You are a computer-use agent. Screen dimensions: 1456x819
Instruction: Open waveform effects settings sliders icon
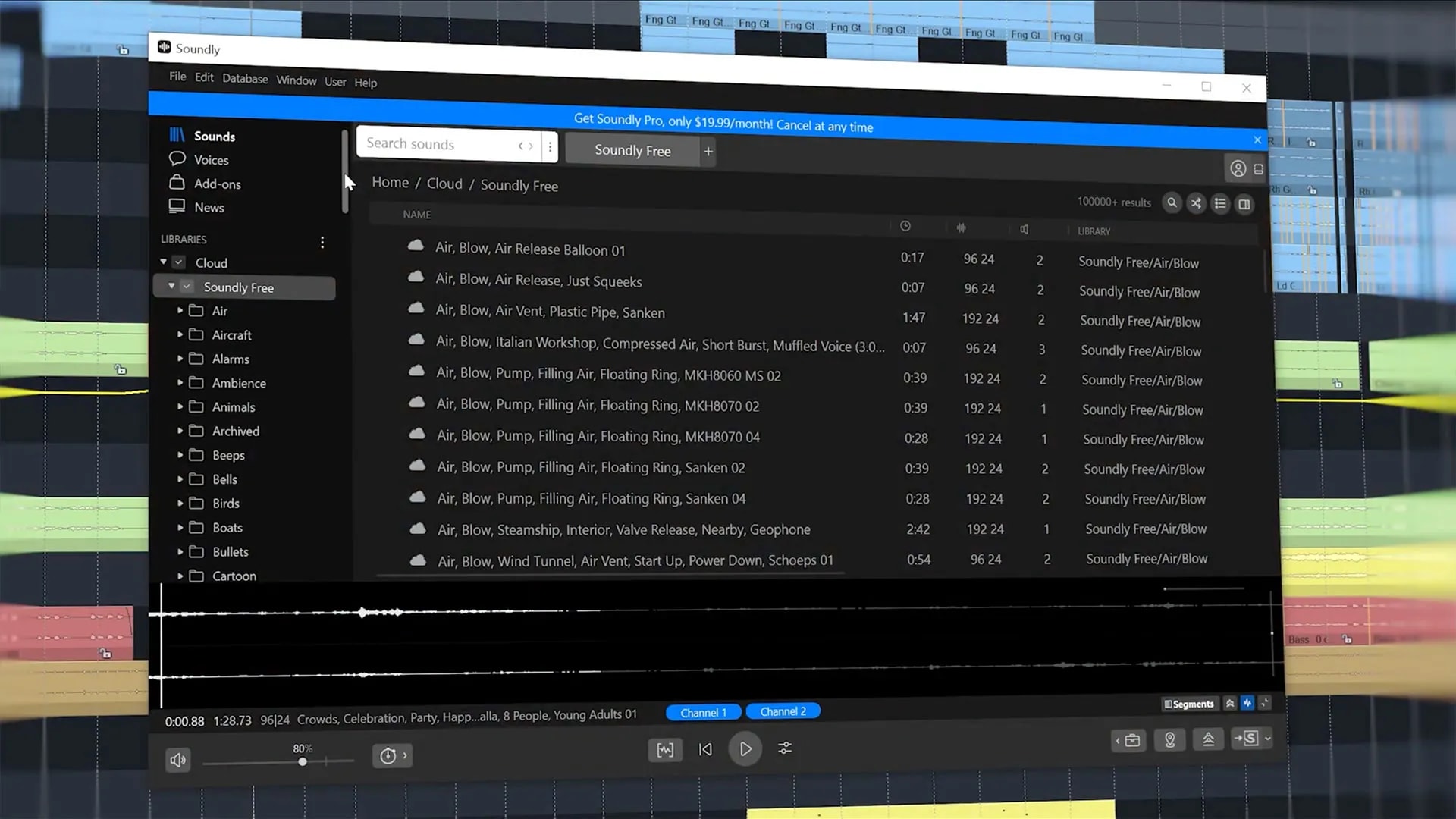785,748
